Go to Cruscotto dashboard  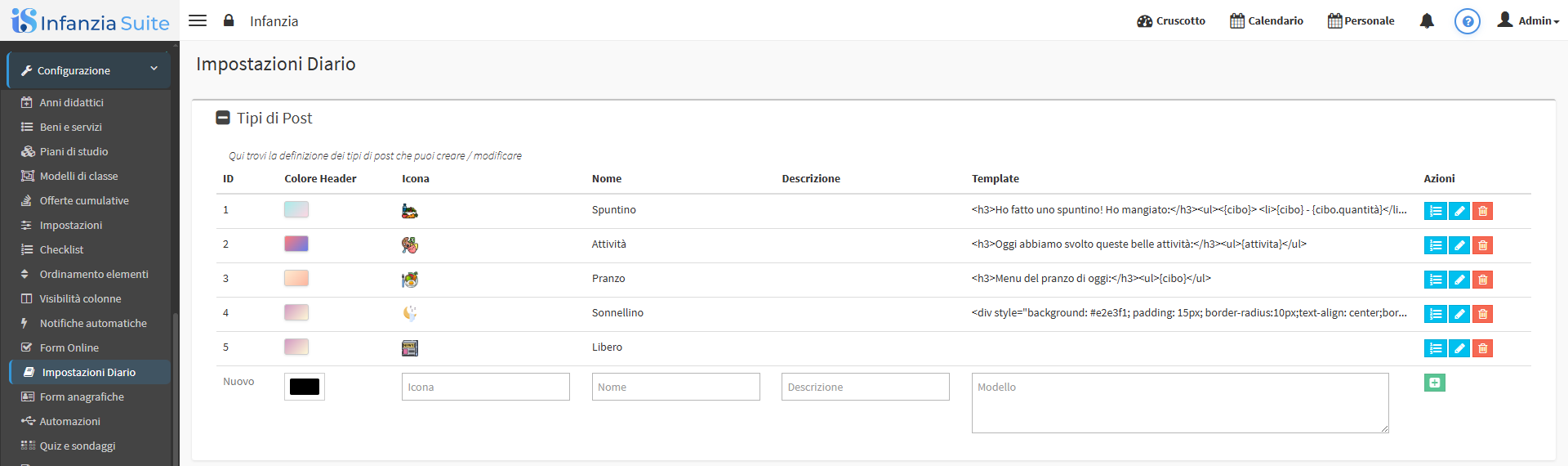(x=1170, y=20)
